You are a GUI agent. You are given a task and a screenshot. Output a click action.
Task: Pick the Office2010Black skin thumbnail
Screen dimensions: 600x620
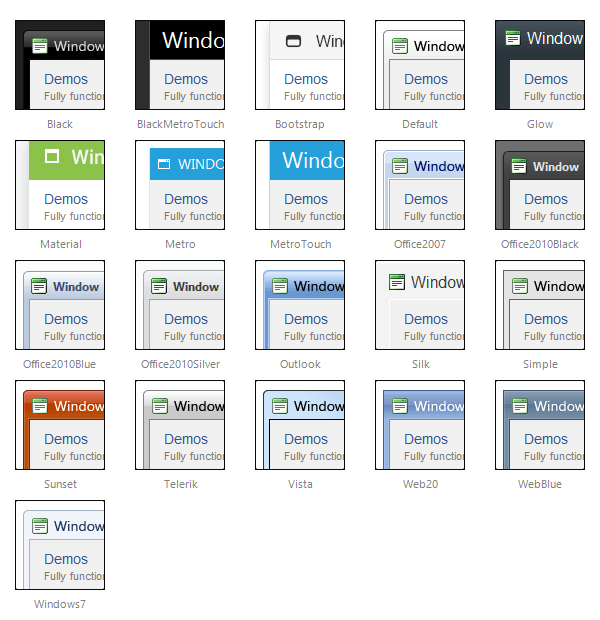[540, 185]
